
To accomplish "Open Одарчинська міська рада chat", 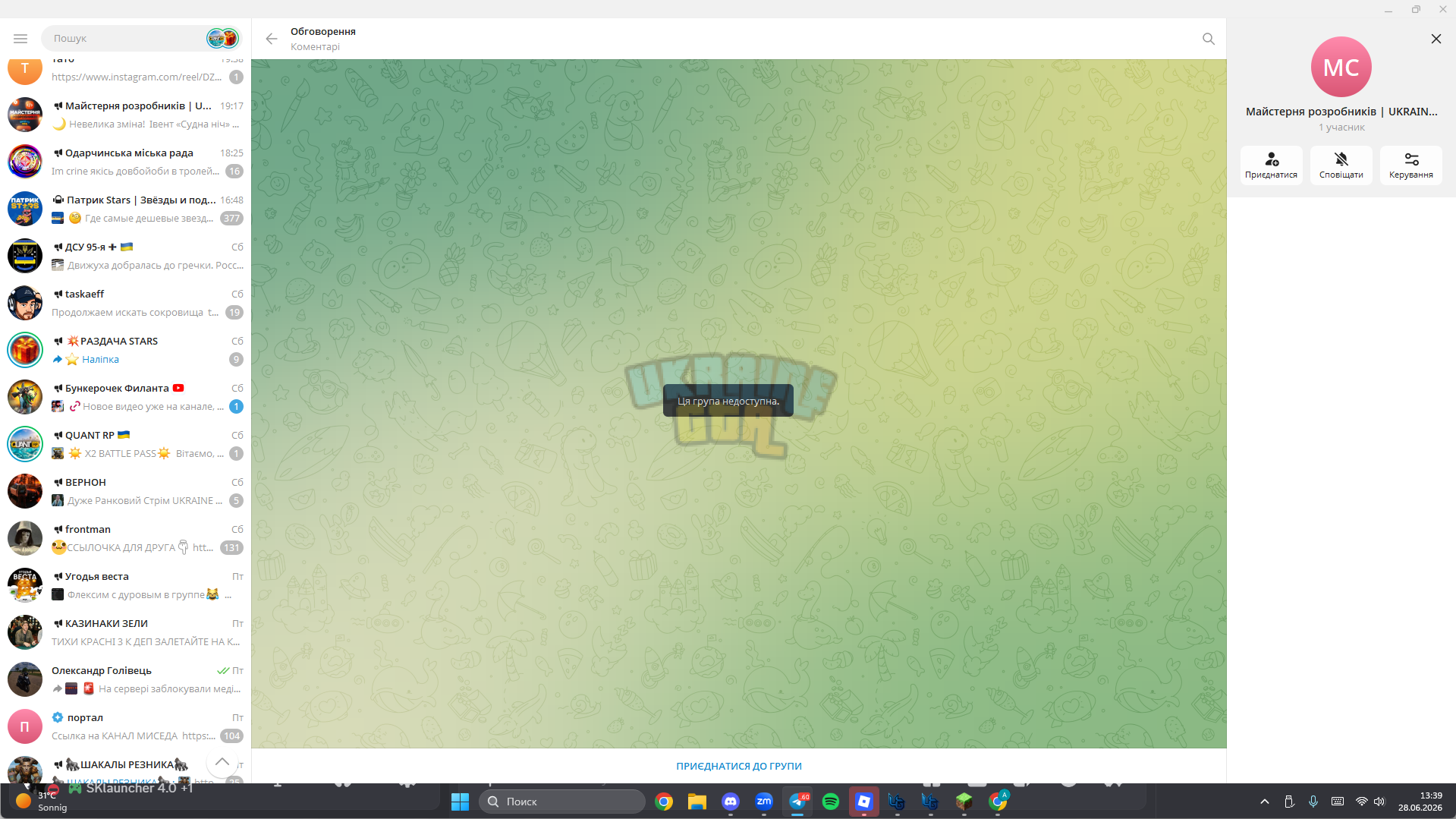I will pos(126,162).
